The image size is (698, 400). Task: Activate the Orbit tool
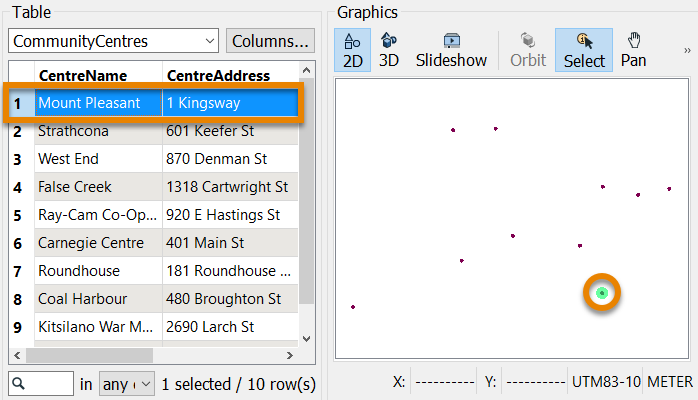pos(528,50)
